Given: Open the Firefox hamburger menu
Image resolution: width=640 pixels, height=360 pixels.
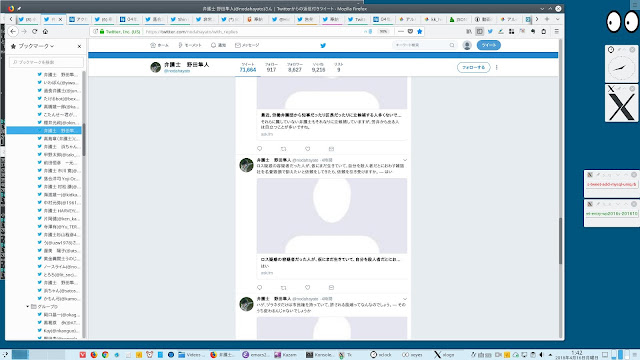Looking at the screenshot, I should [556, 31].
